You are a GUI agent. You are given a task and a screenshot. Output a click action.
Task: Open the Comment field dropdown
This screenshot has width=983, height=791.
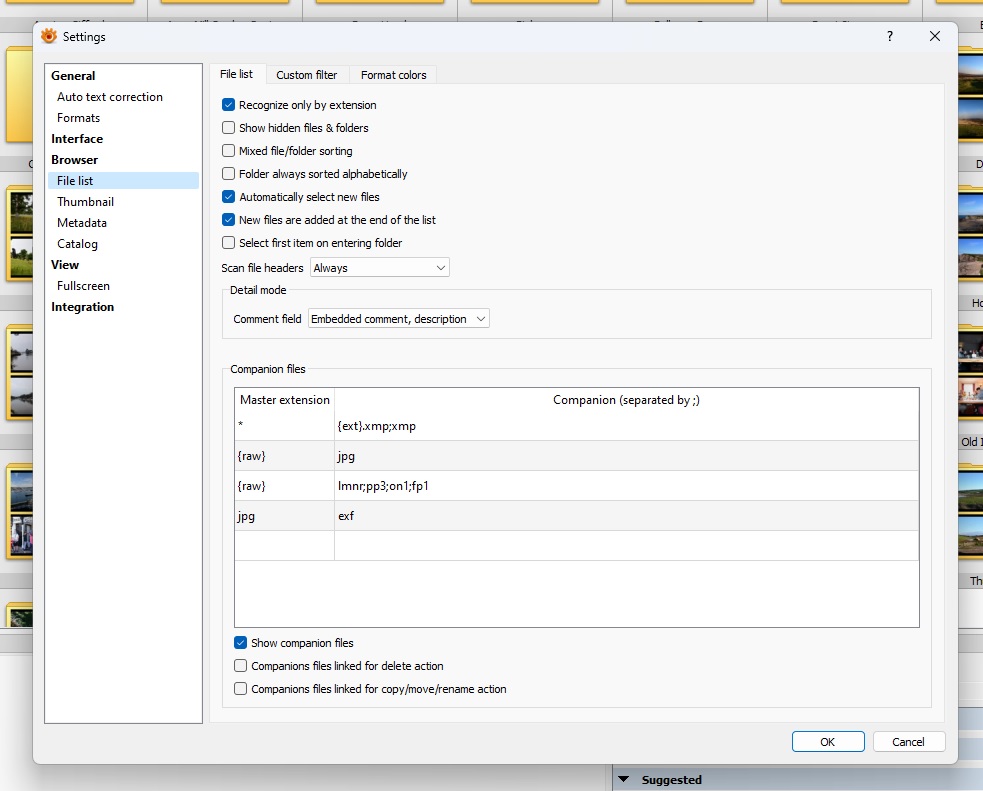pos(399,319)
